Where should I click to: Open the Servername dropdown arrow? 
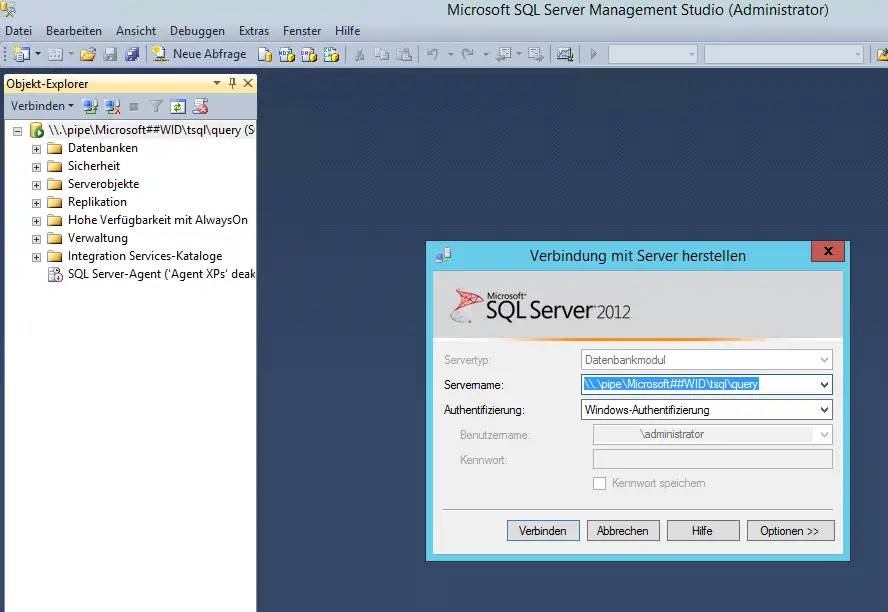tap(824, 385)
